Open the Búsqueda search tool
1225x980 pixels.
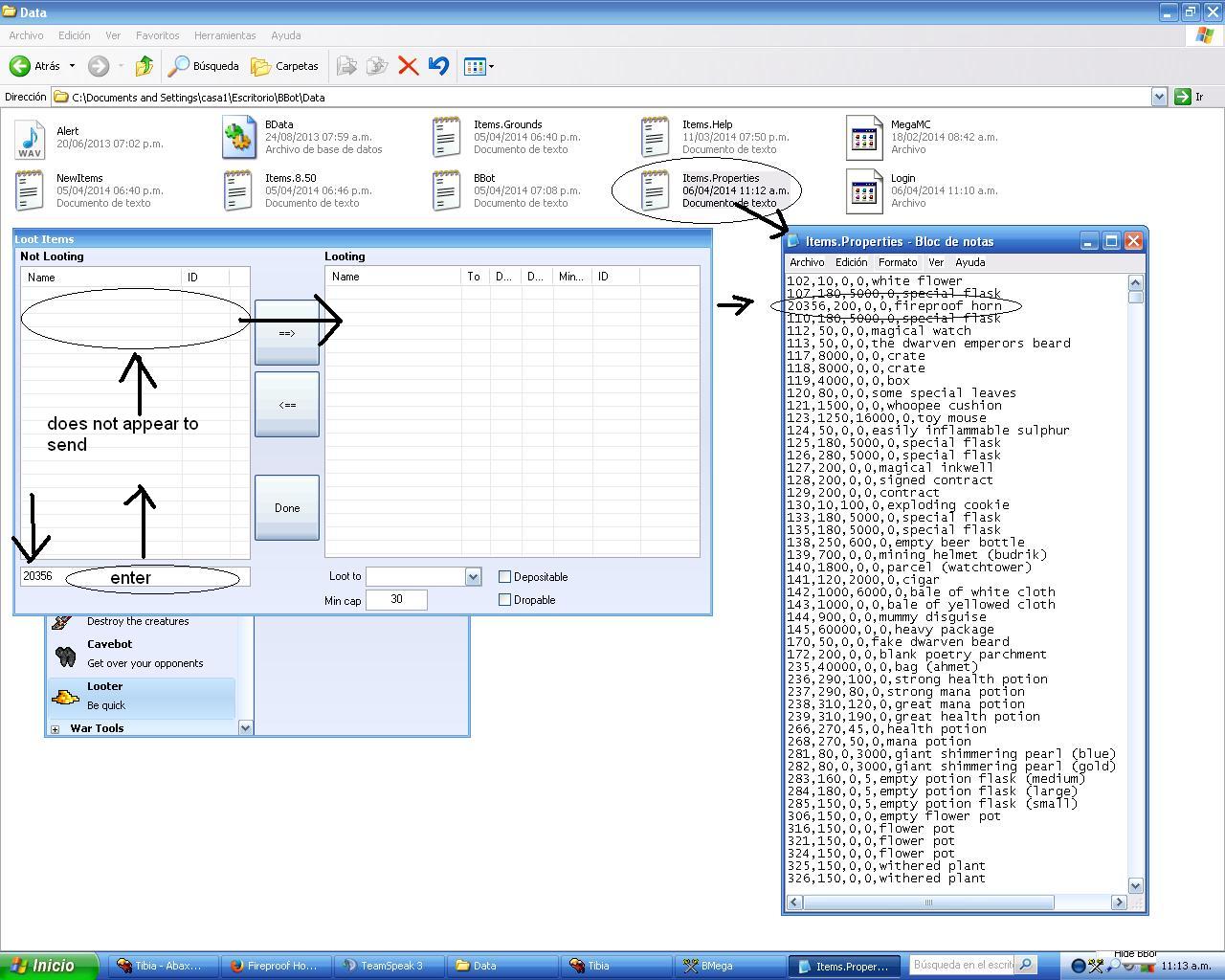204,66
